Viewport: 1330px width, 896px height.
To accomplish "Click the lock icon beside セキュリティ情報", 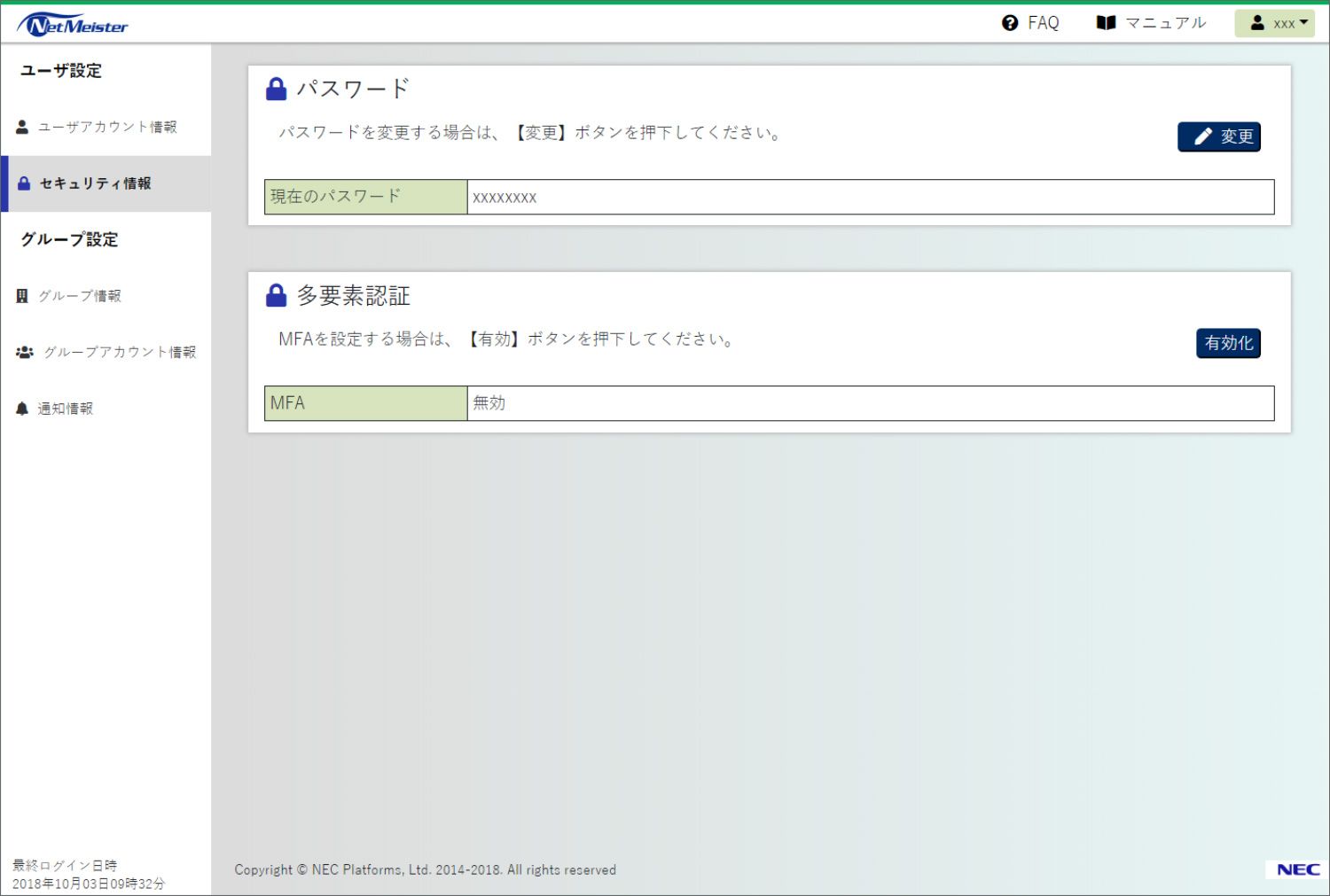I will (x=24, y=183).
